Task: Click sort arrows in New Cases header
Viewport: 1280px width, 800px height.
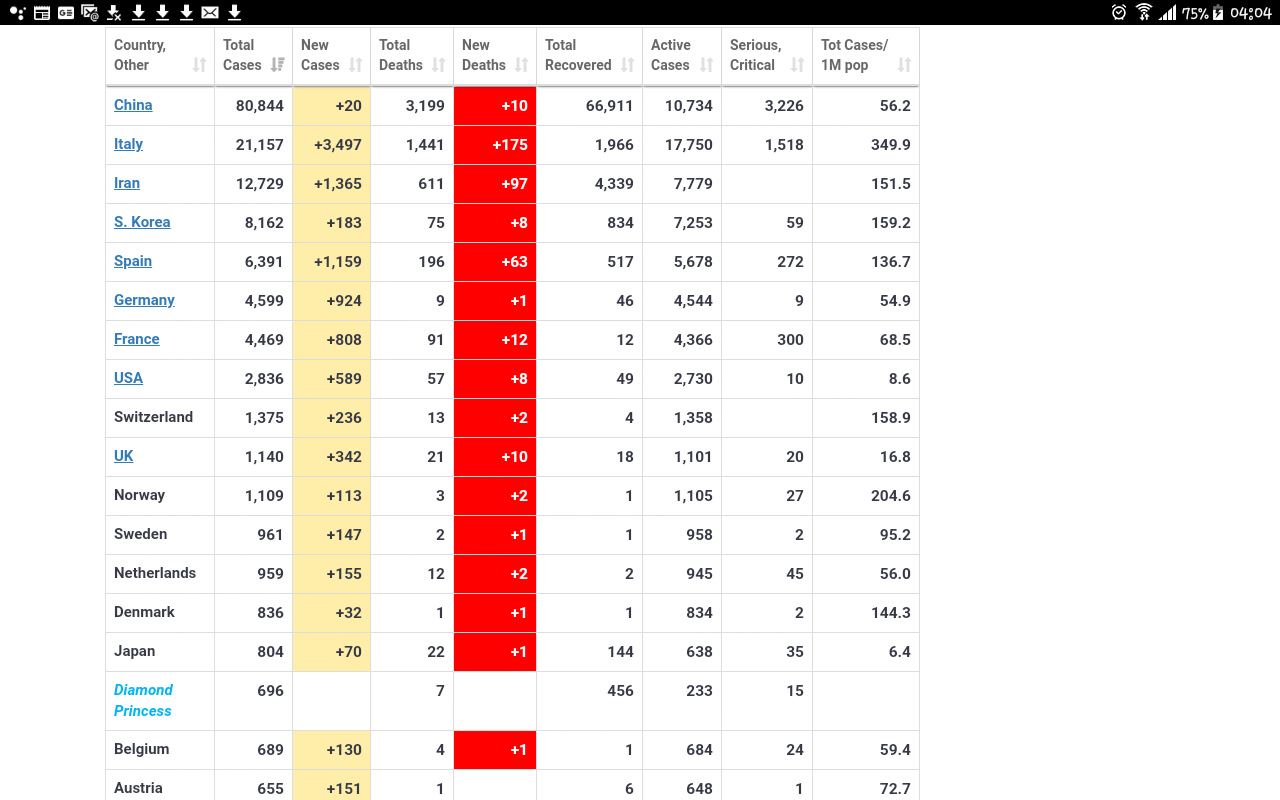Action: point(356,65)
